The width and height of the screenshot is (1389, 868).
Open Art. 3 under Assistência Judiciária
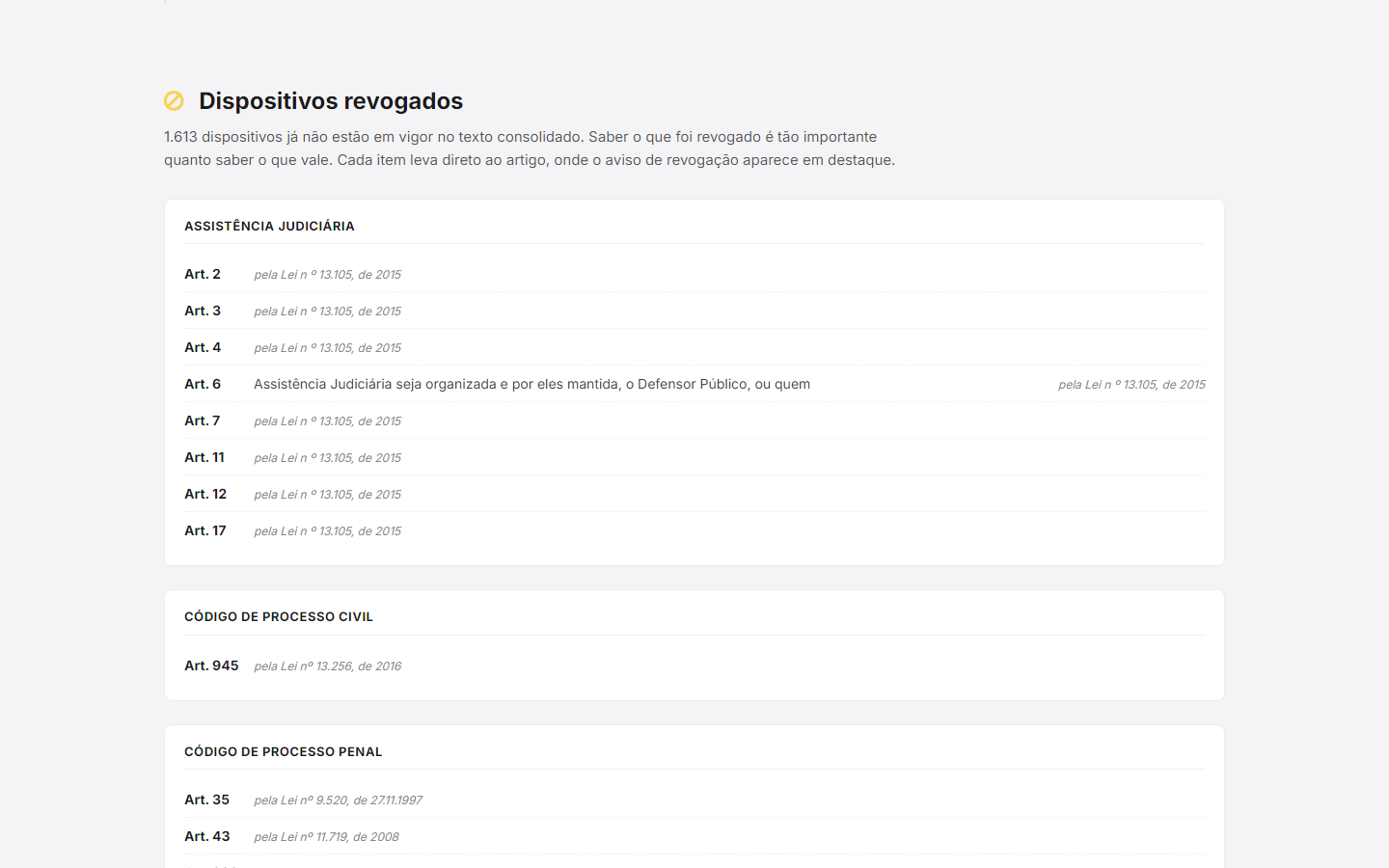[694, 311]
